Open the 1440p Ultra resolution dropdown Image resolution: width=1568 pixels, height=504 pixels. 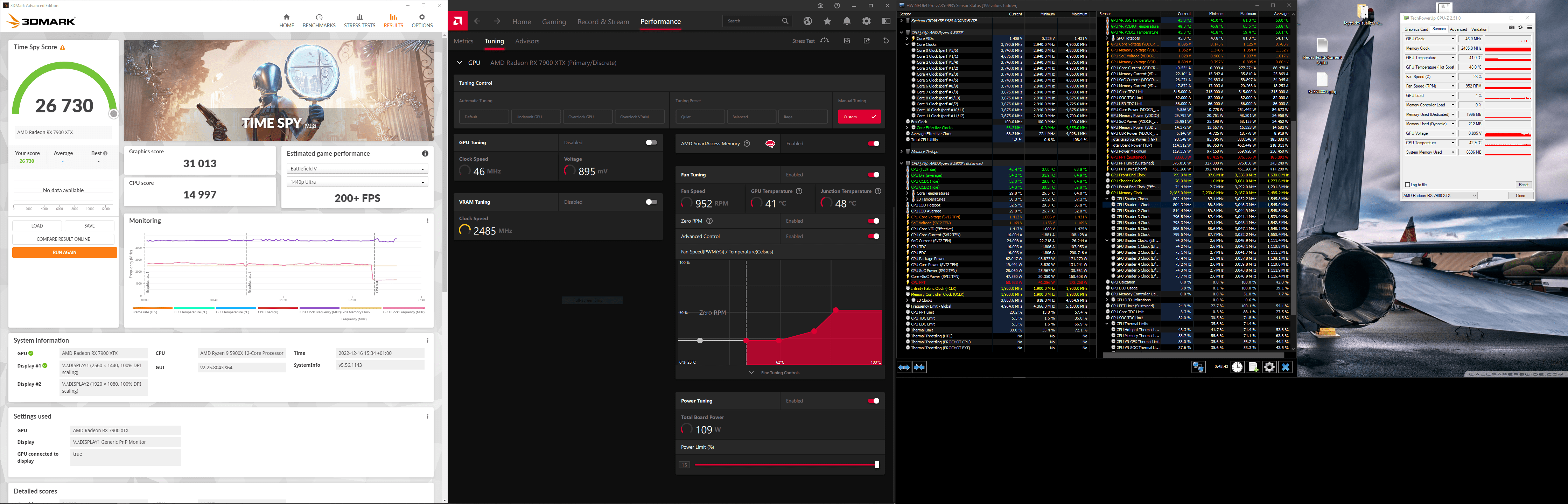pyautogui.click(x=357, y=182)
